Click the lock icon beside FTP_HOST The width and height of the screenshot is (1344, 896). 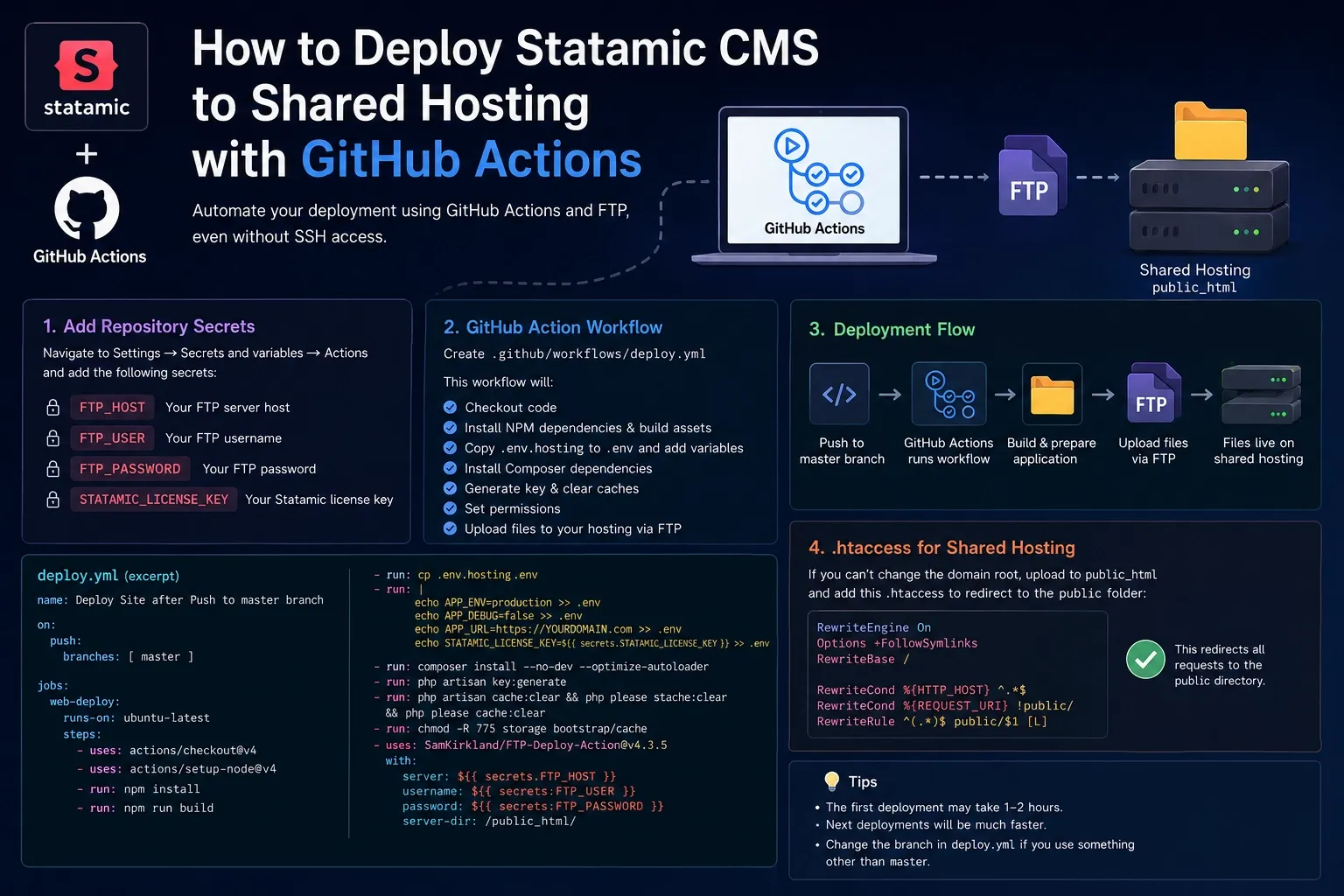(52, 408)
